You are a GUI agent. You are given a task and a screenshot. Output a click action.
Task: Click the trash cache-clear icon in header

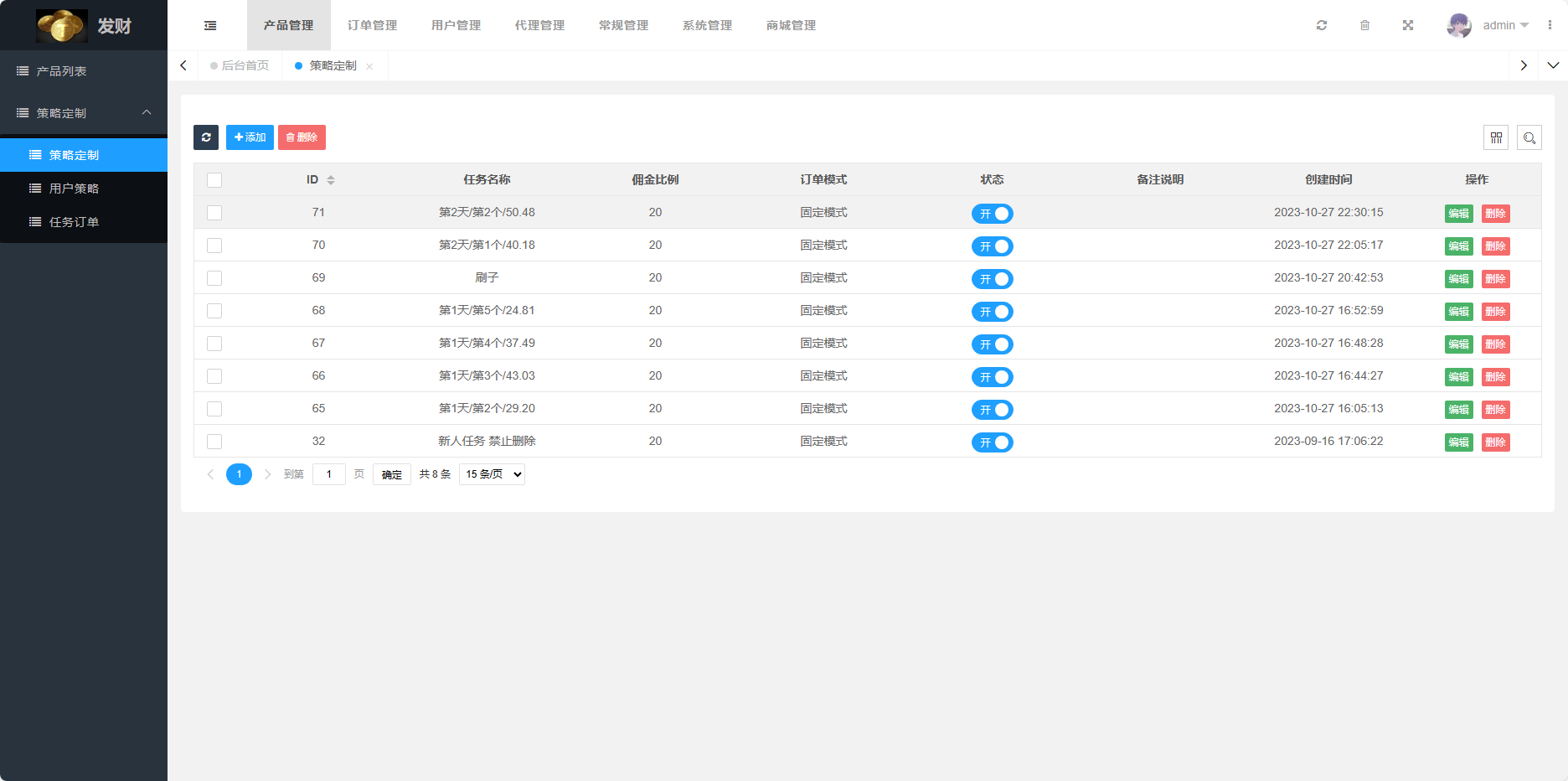pos(1364,25)
